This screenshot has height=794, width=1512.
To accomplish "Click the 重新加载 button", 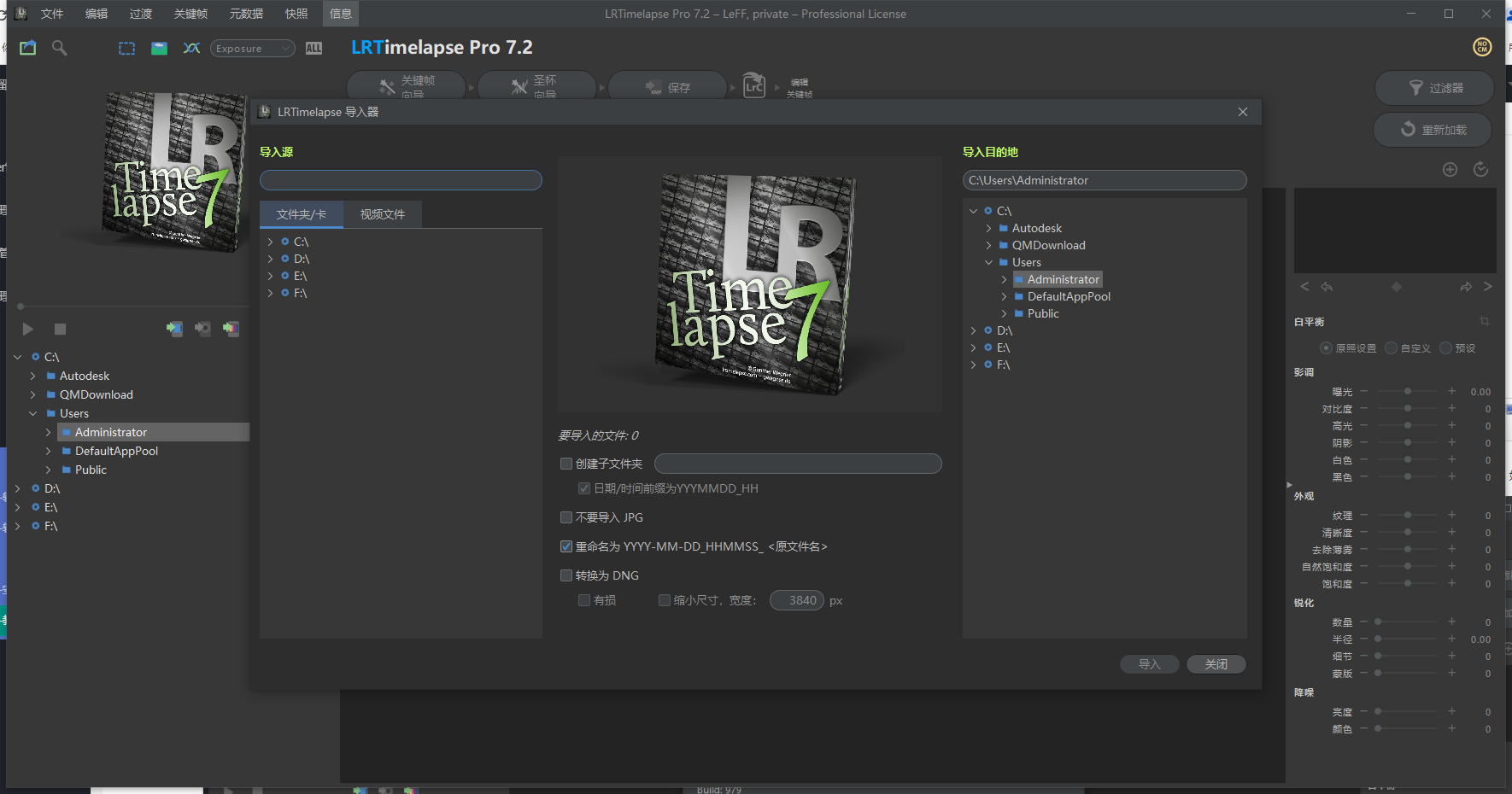I will coord(1433,130).
